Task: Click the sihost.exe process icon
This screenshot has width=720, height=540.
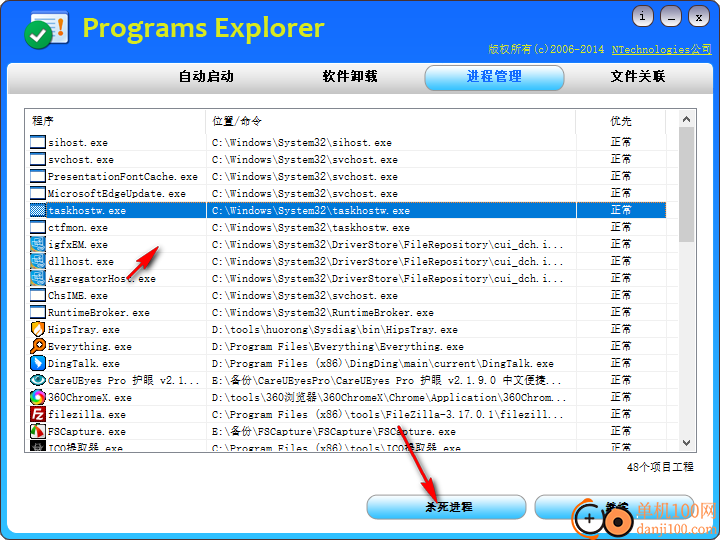Action: pyautogui.click(x=38, y=142)
